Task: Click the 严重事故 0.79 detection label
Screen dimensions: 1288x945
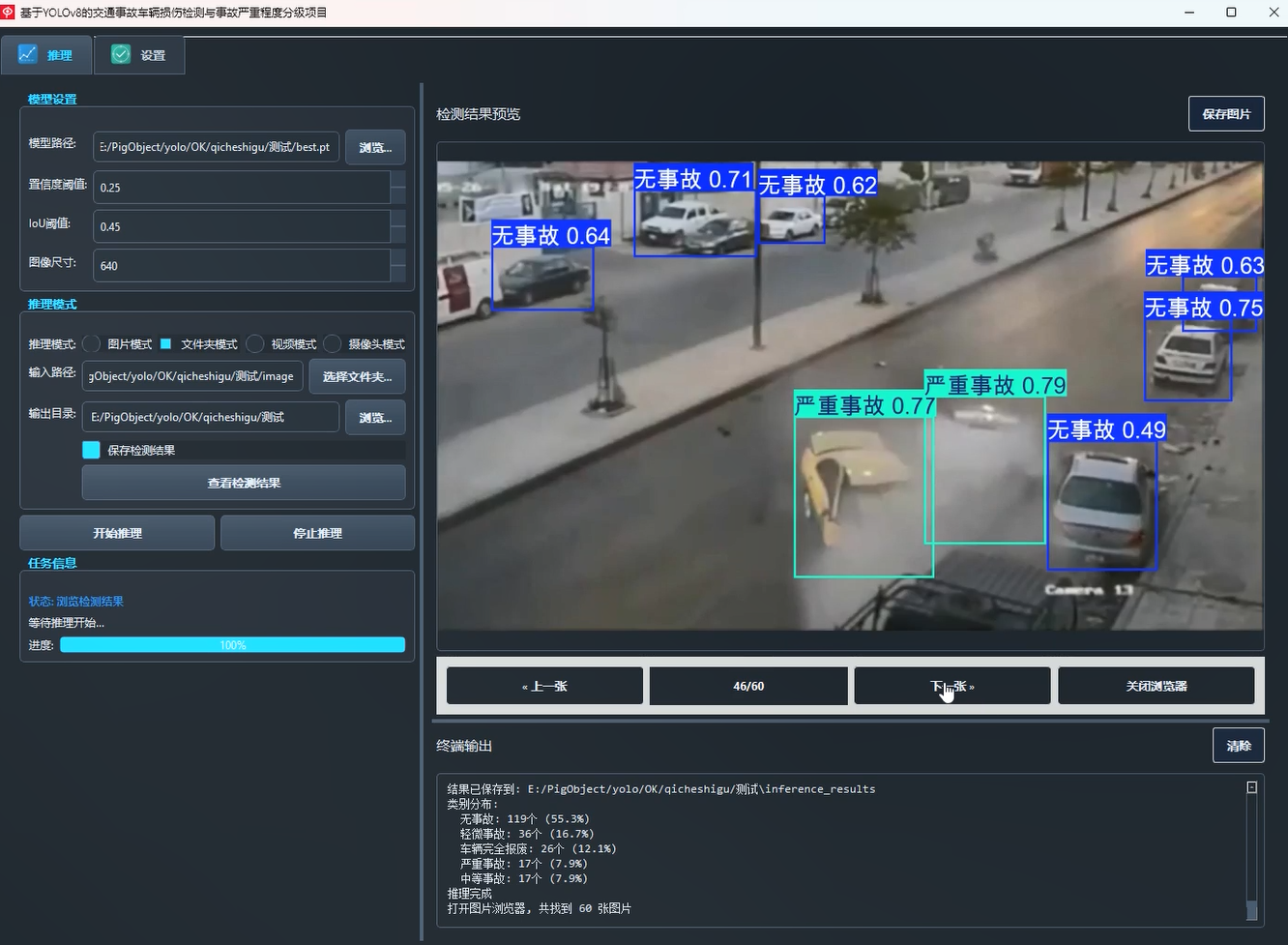Action: tap(995, 384)
